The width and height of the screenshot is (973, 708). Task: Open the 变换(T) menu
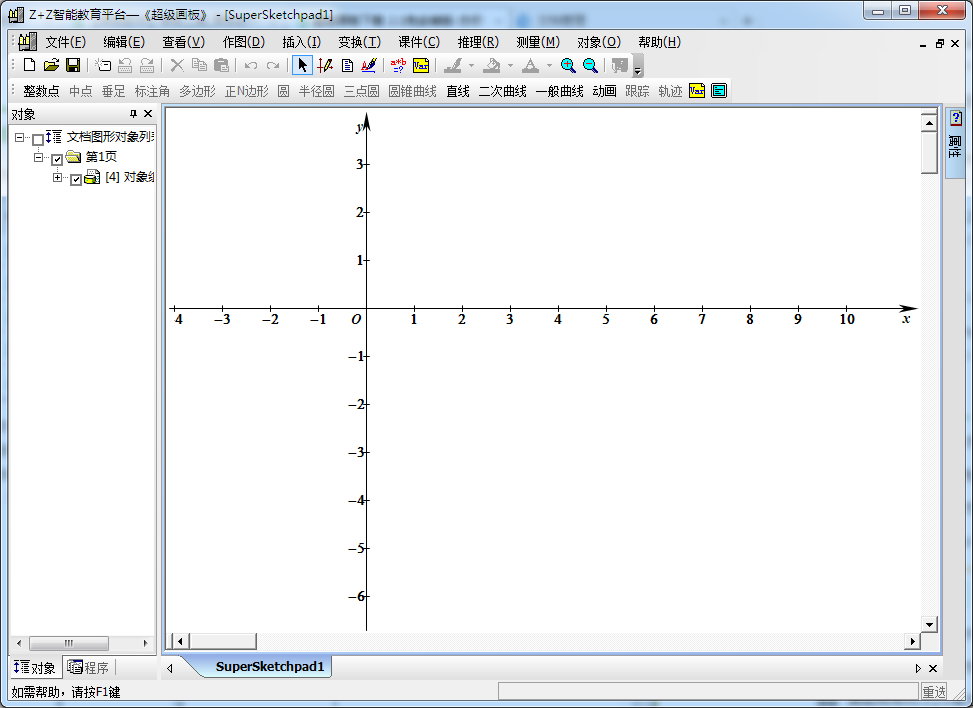pyautogui.click(x=359, y=42)
